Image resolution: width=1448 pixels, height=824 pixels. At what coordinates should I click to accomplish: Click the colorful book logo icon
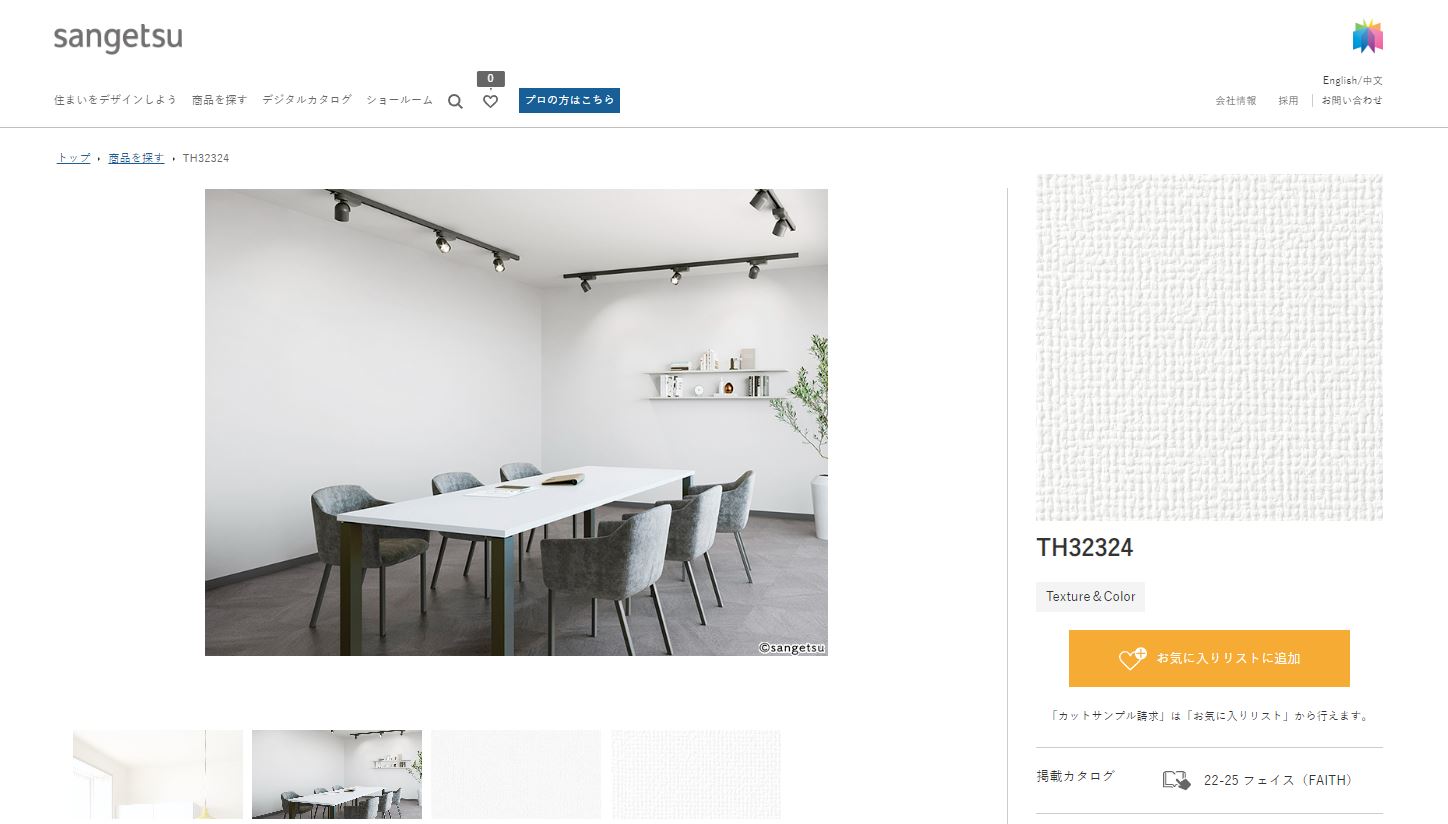point(1367,36)
